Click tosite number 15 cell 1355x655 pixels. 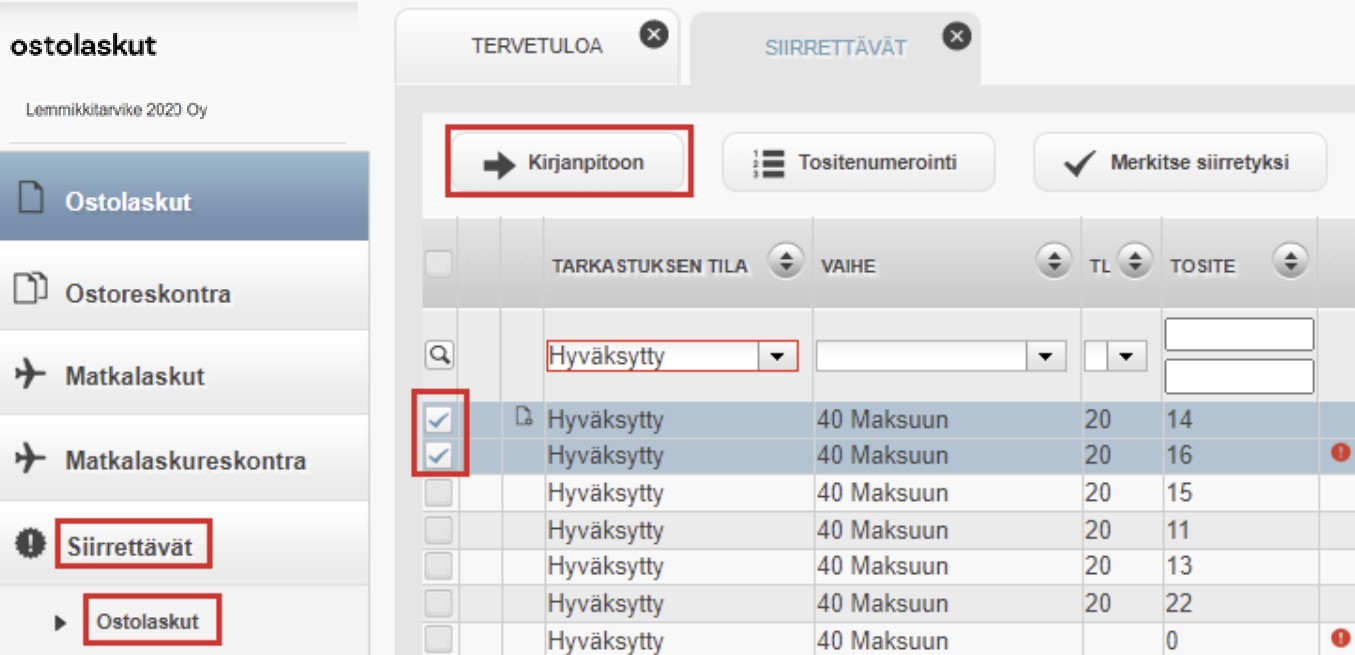coord(1179,492)
